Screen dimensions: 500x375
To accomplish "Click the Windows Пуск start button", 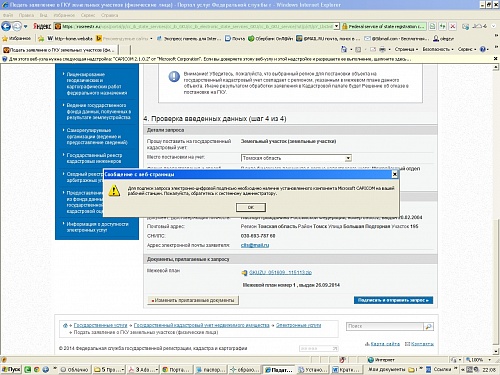I will tap(11, 369).
